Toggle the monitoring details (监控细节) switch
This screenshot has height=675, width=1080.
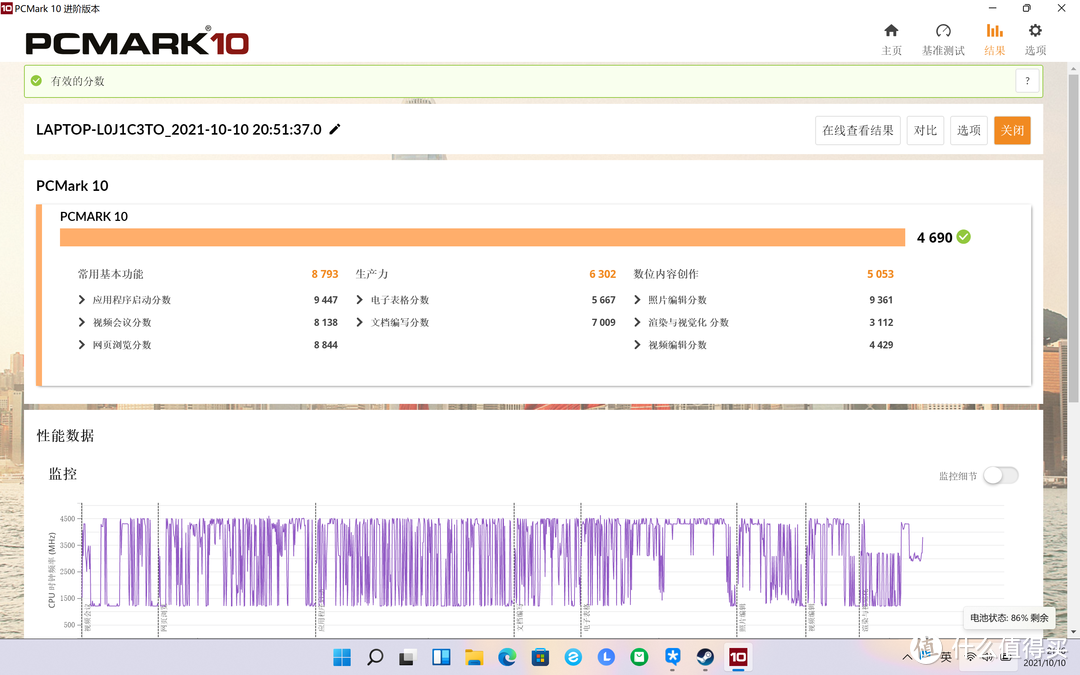click(1000, 475)
